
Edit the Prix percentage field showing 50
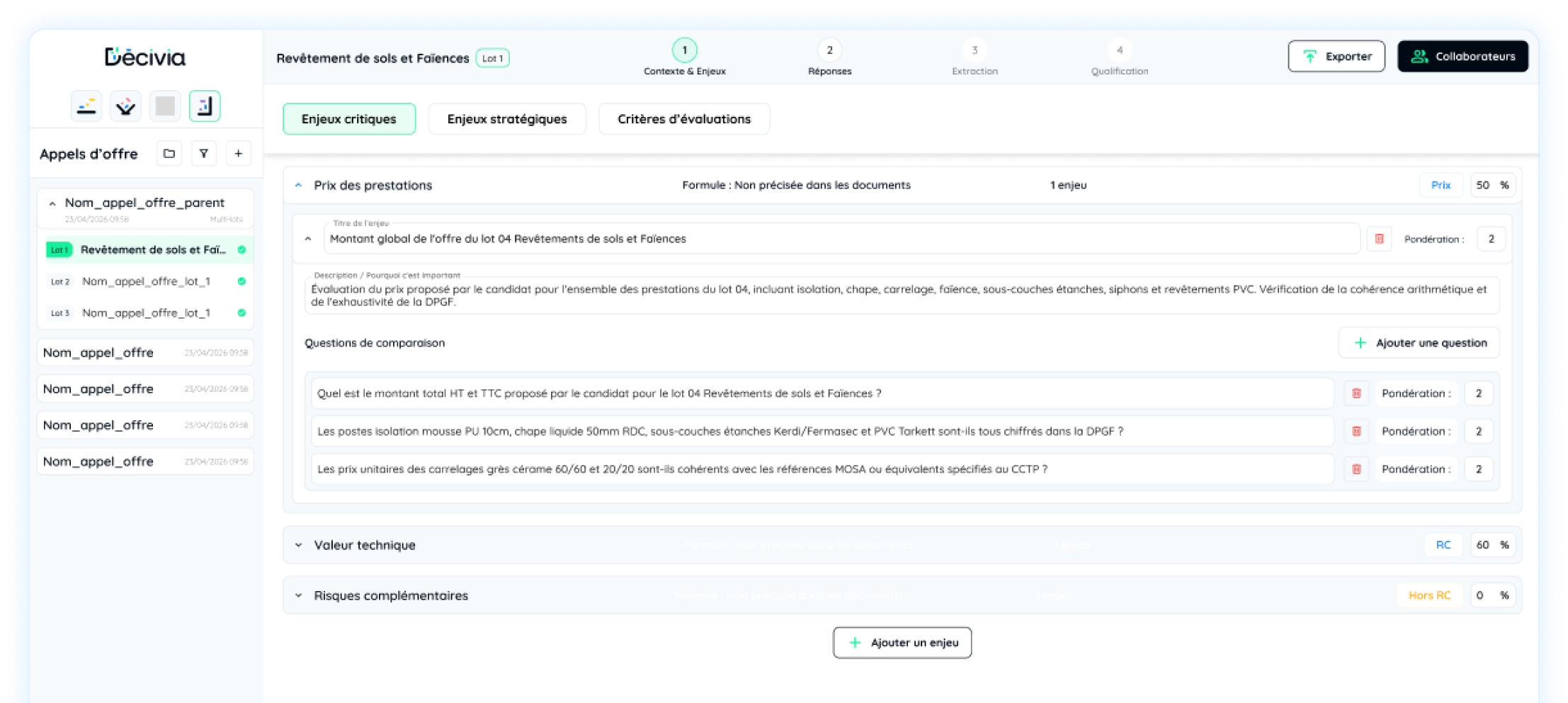click(x=1483, y=185)
